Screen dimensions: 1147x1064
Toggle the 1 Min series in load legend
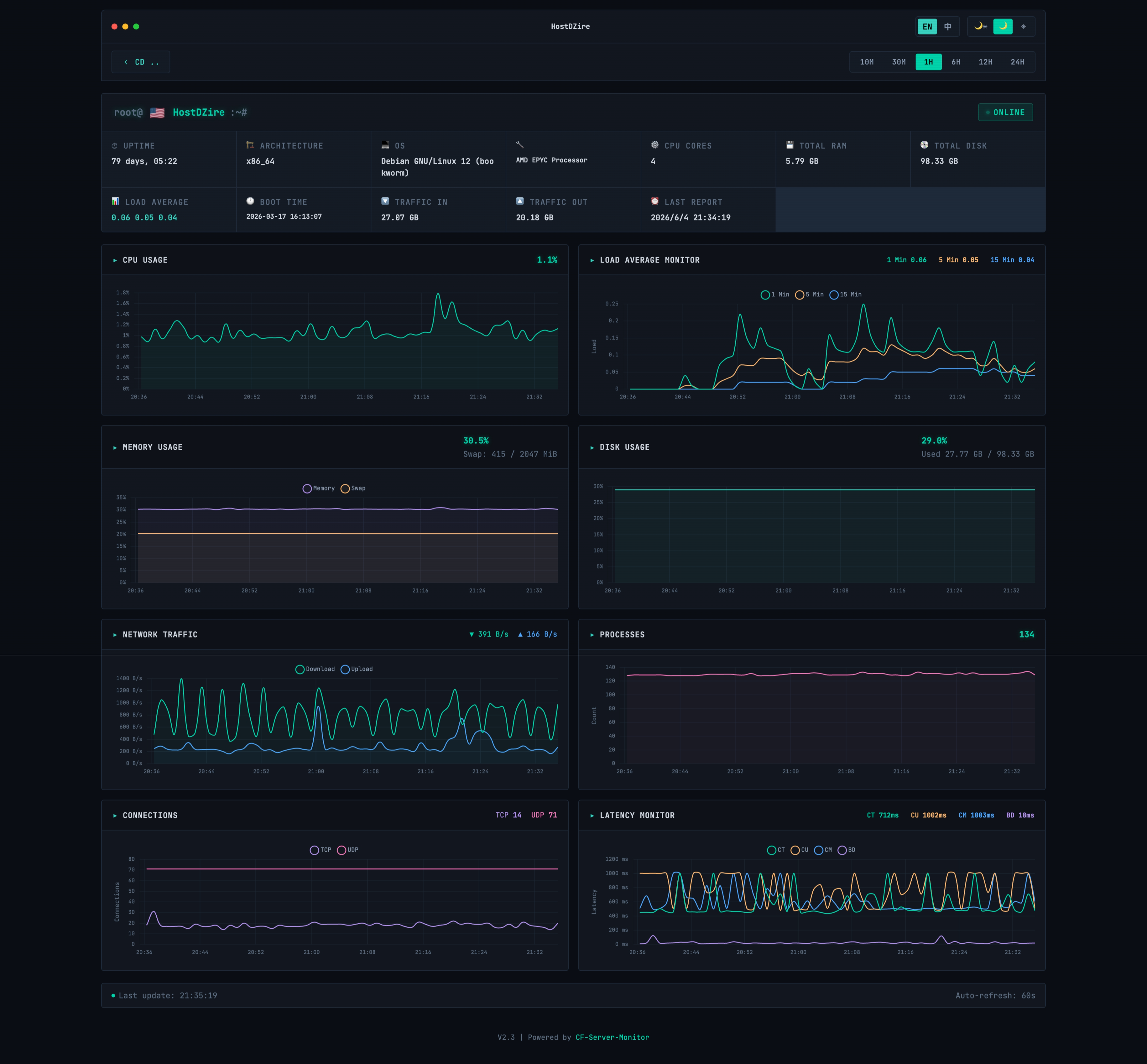pos(775,295)
